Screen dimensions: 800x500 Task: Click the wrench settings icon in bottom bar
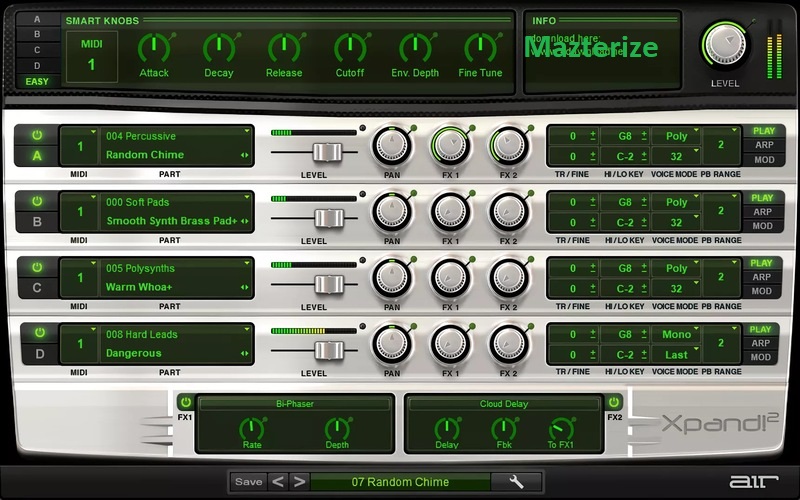[x=517, y=482]
